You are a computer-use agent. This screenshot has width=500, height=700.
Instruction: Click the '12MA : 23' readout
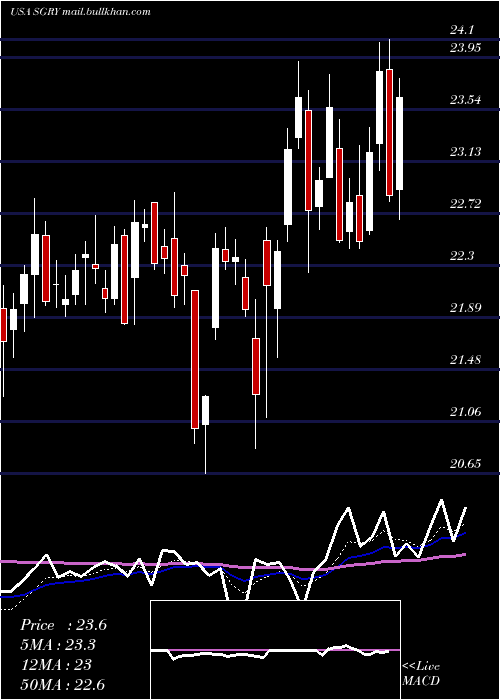pyautogui.click(x=56, y=665)
